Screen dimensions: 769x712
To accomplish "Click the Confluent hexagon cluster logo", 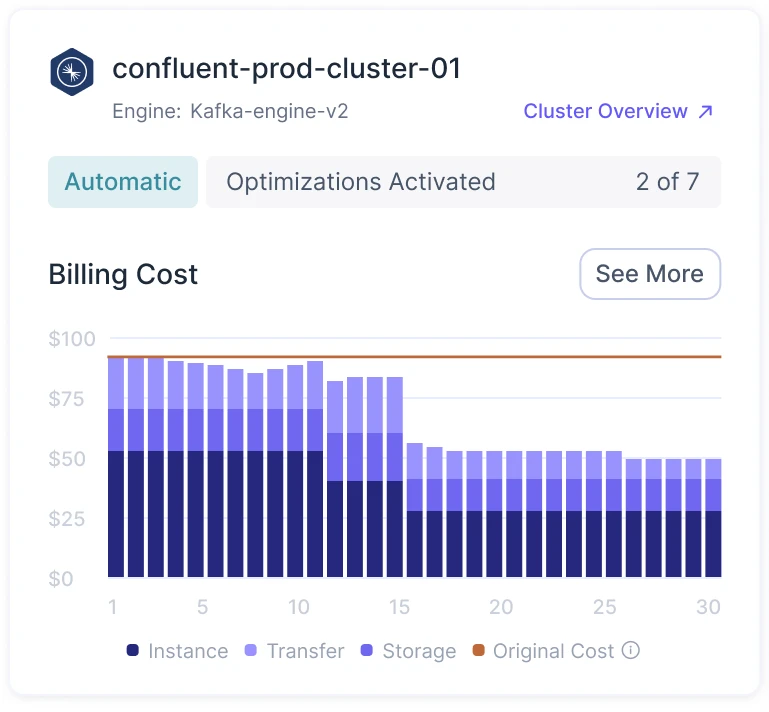I will (x=72, y=72).
